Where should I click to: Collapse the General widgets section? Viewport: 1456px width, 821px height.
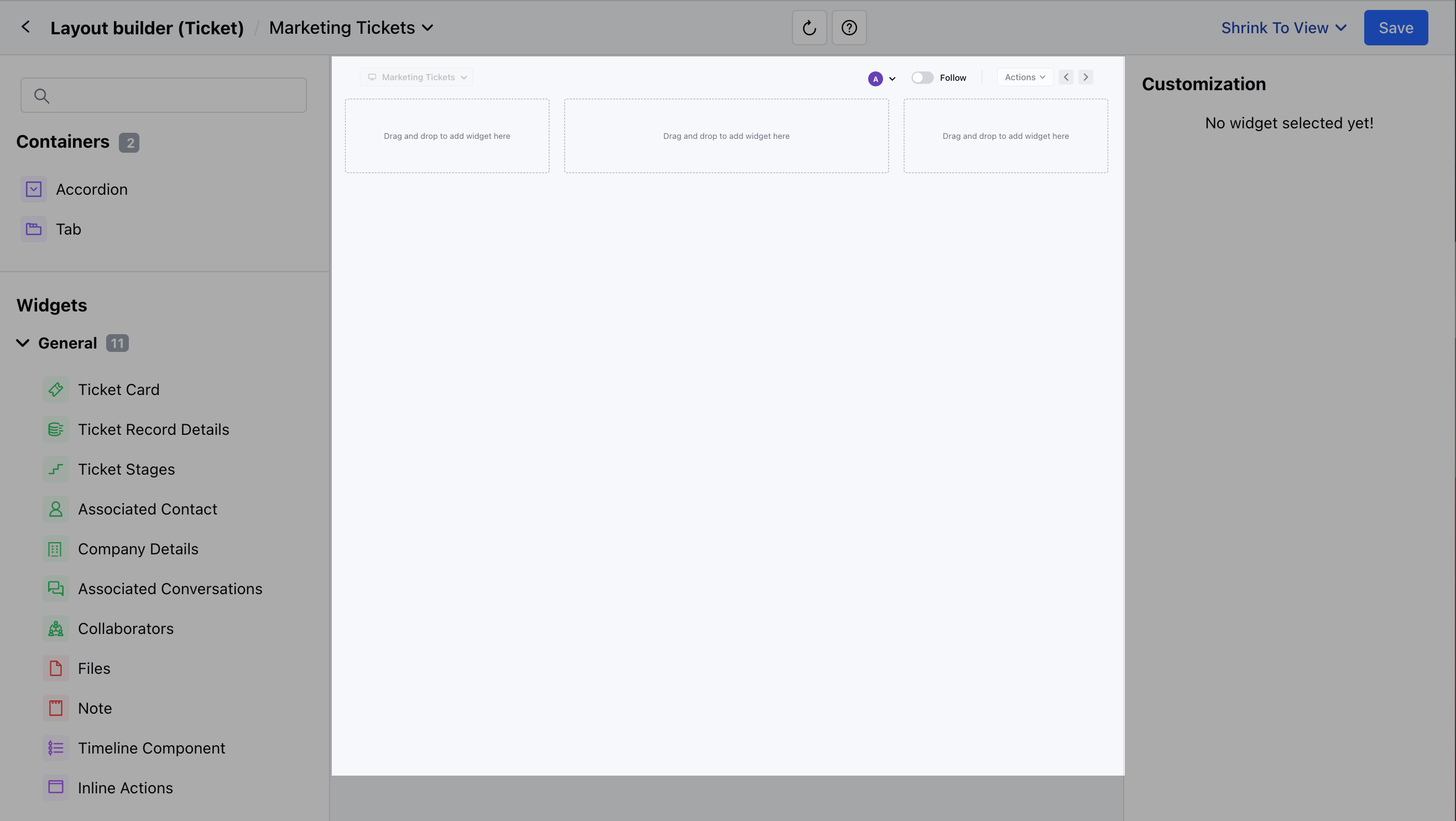coord(23,342)
